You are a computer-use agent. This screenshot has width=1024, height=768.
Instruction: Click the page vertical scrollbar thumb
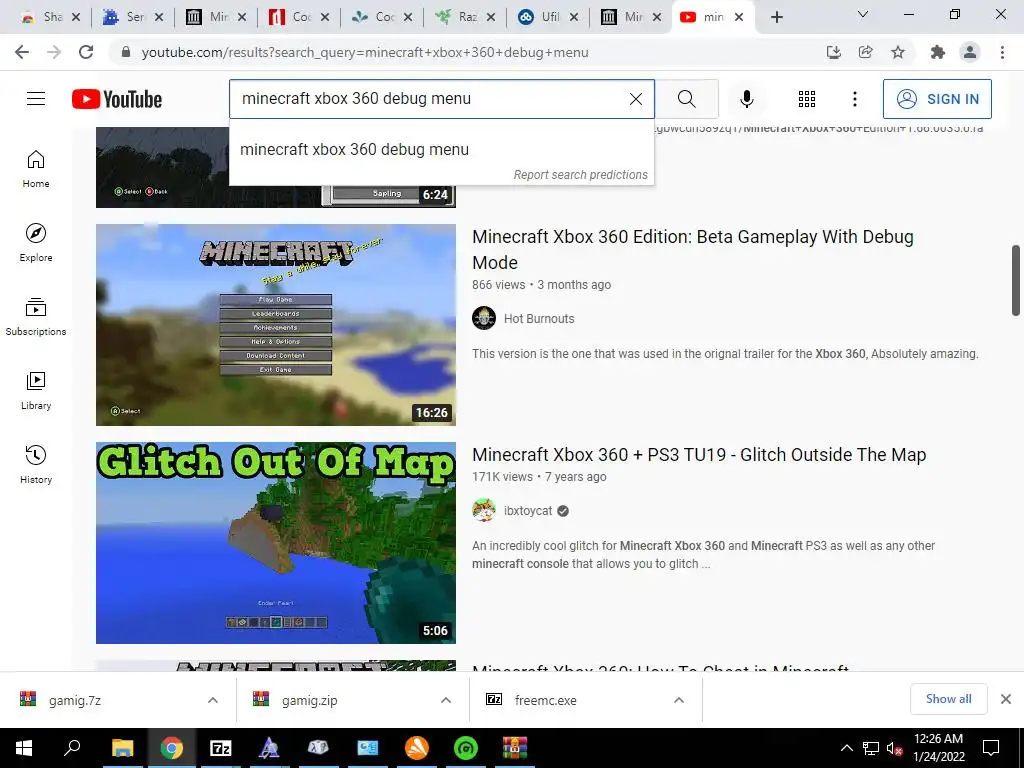coord(1016,280)
